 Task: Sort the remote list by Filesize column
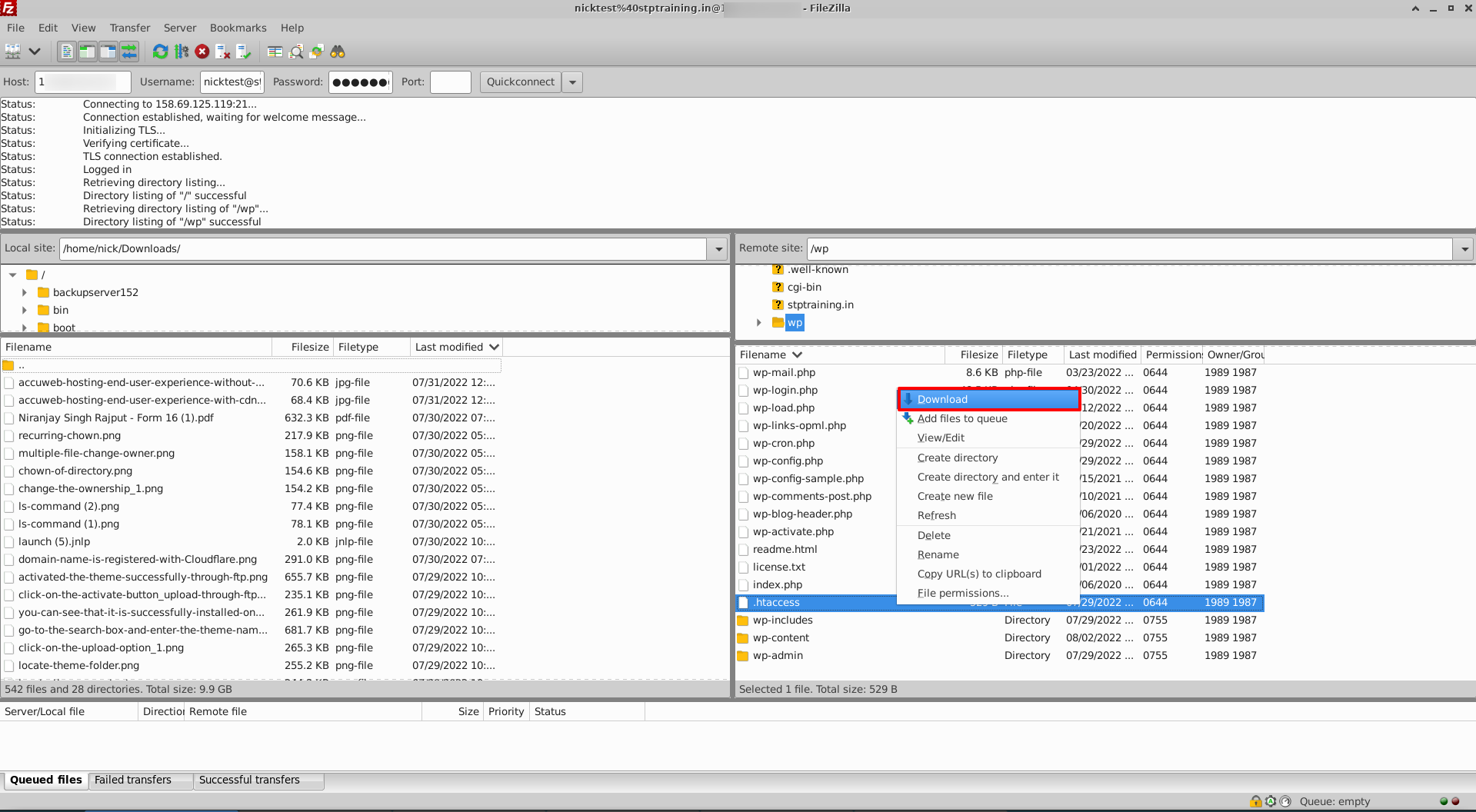click(x=973, y=354)
